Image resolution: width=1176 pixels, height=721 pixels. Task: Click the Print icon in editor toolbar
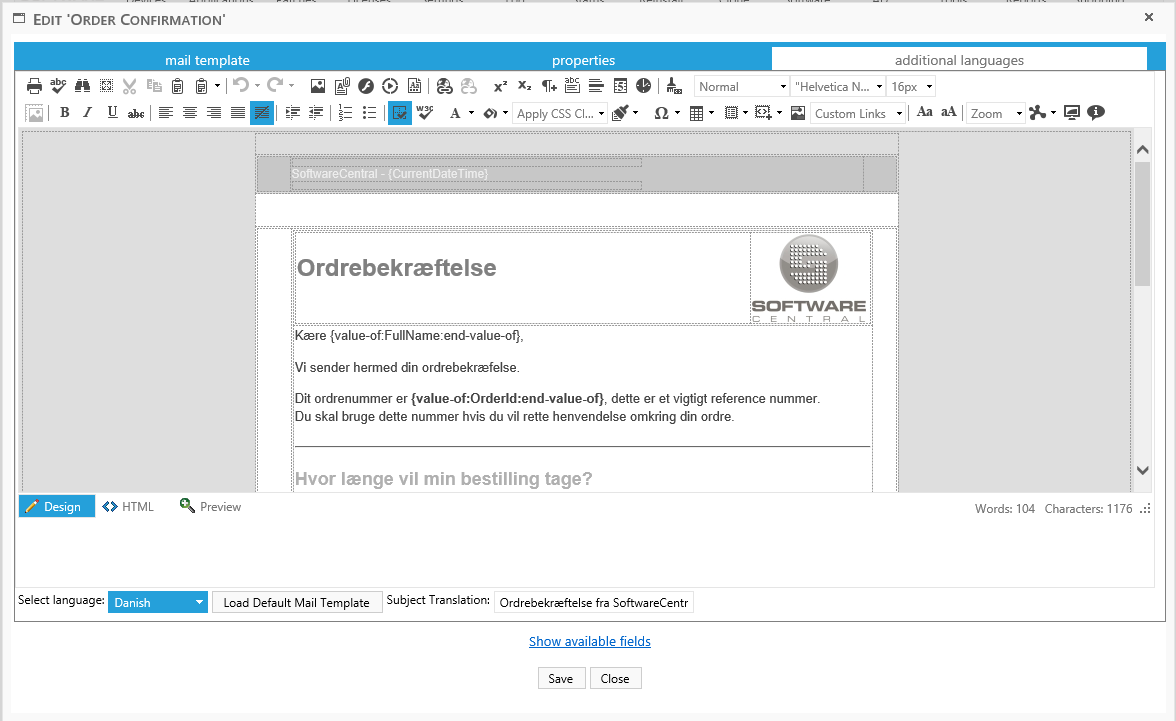click(x=35, y=87)
